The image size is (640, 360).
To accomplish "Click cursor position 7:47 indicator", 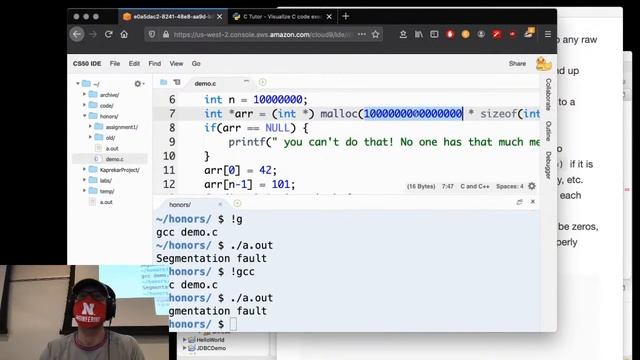I will coord(448,187).
